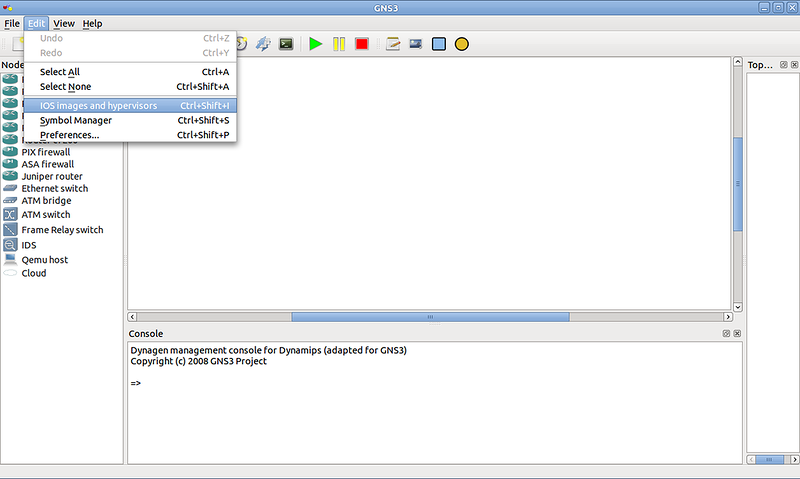Maximize the GNS3 window
Screen dimensions: 800x479
pyautogui.click(x=779, y=8)
